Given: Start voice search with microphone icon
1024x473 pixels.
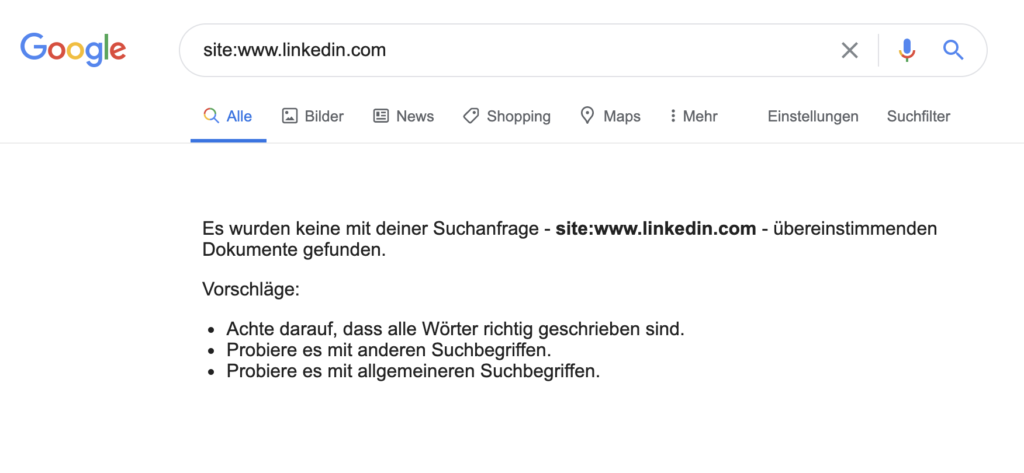Looking at the screenshot, I should (907, 50).
